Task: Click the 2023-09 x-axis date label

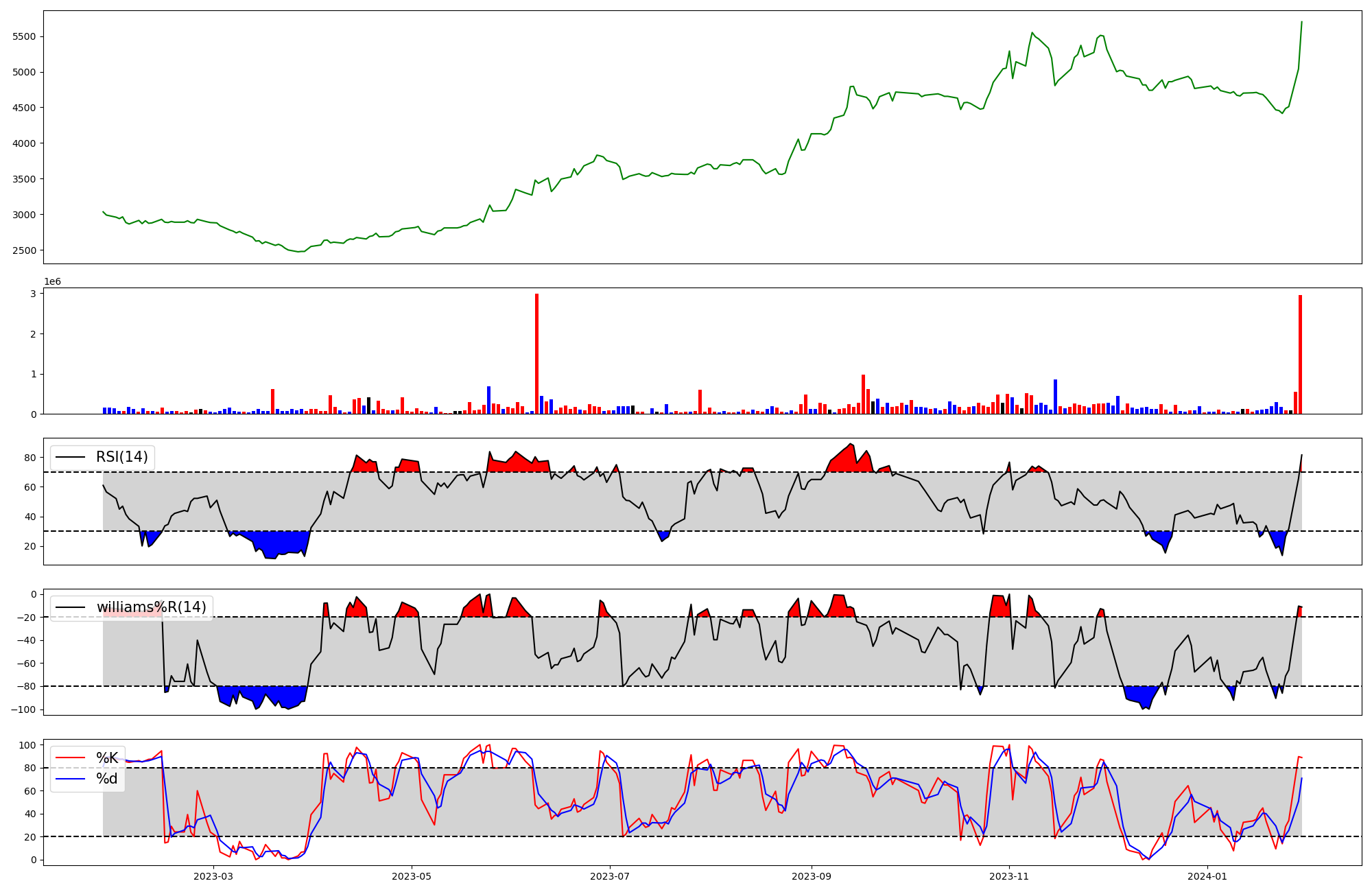Action: pyautogui.click(x=812, y=876)
